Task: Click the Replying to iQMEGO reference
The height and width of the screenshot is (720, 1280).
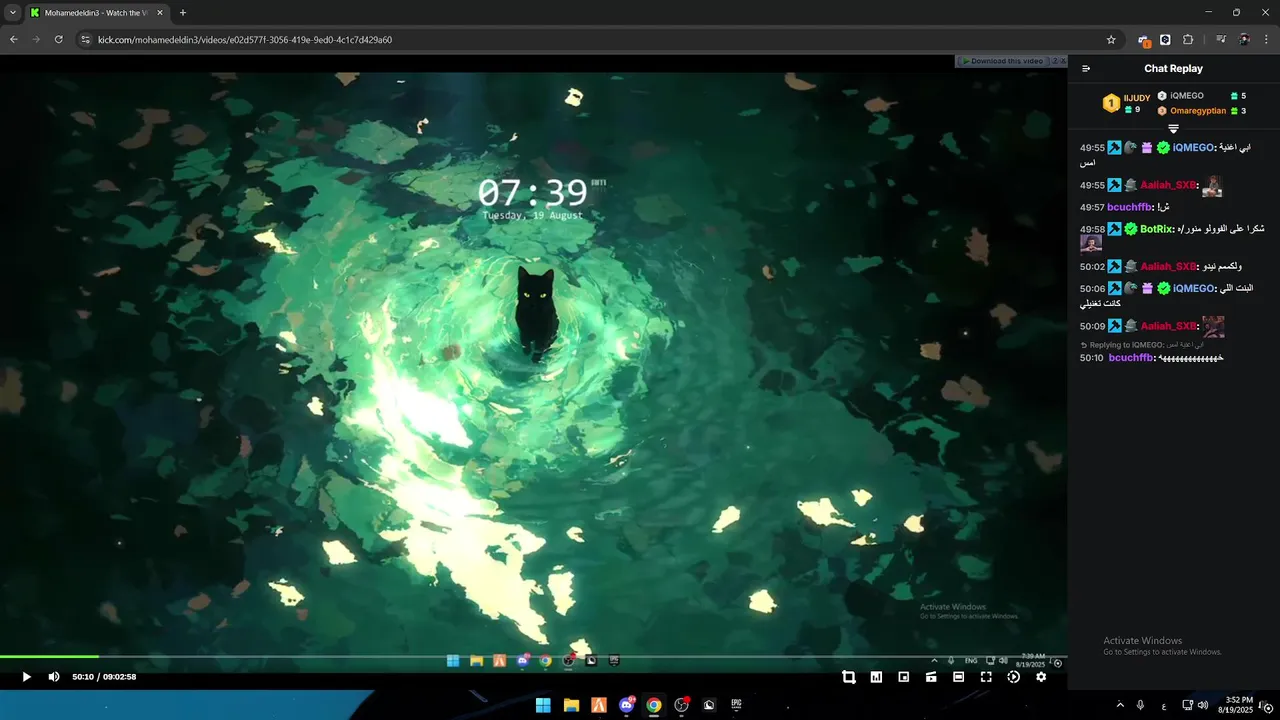Action: [x=1141, y=345]
